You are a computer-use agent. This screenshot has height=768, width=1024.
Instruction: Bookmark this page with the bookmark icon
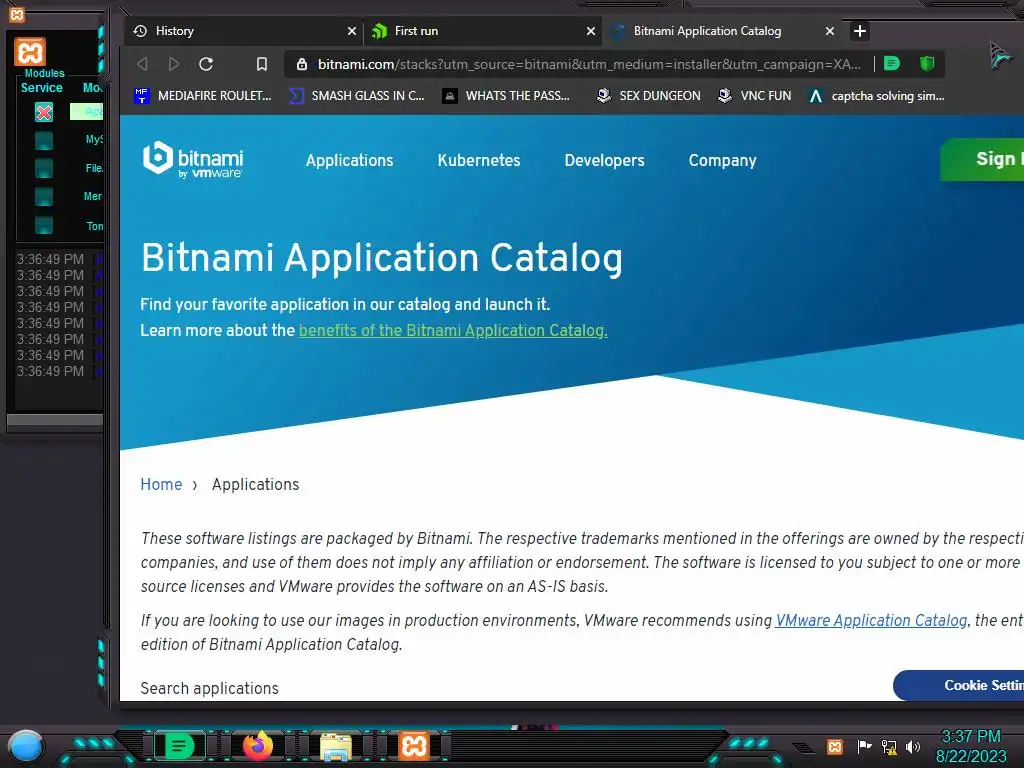[261, 64]
